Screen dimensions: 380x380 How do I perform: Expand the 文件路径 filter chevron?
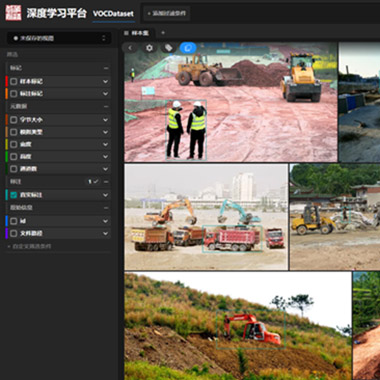pos(105,233)
